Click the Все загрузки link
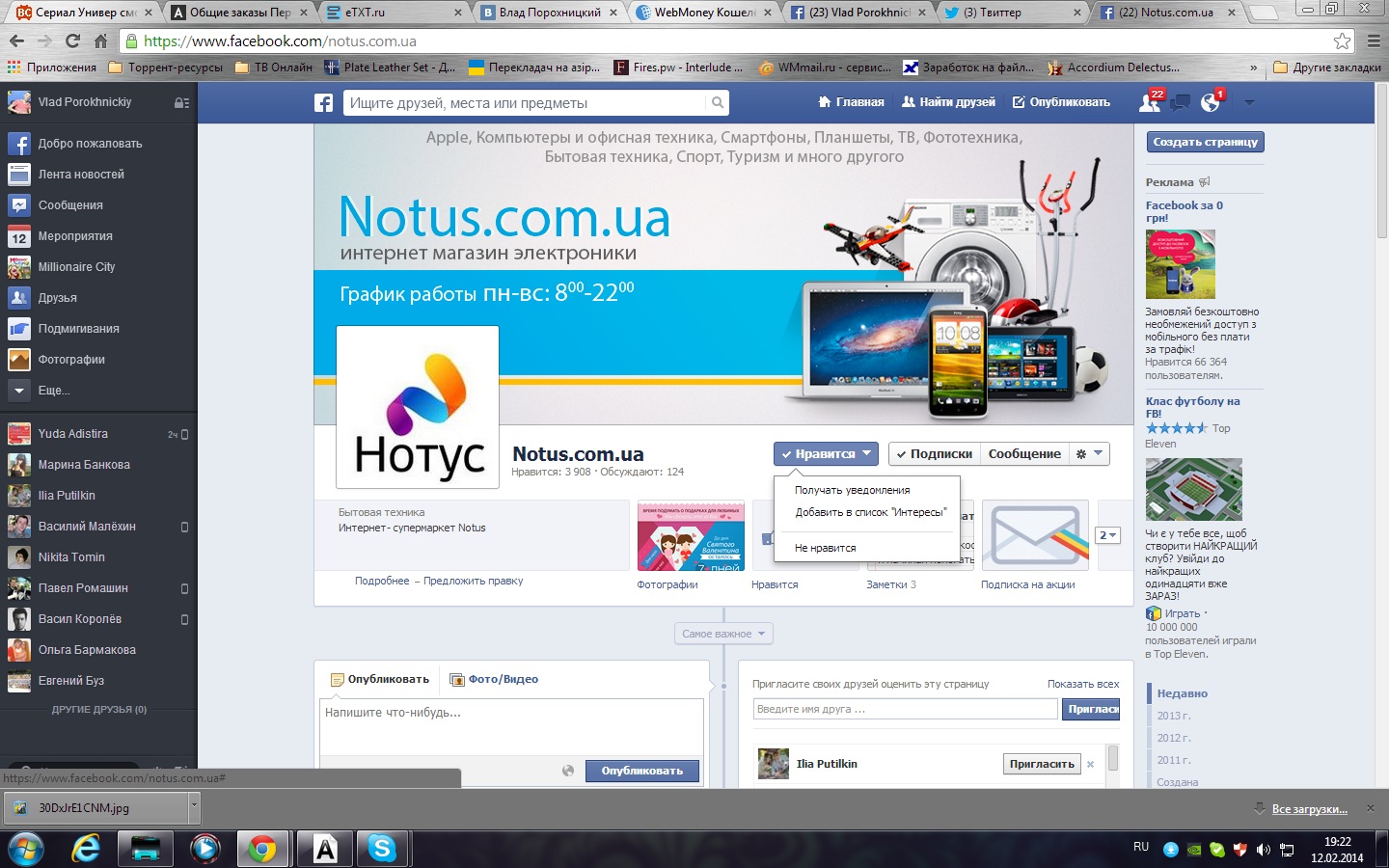The width and height of the screenshot is (1389, 868). tap(1309, 808)
